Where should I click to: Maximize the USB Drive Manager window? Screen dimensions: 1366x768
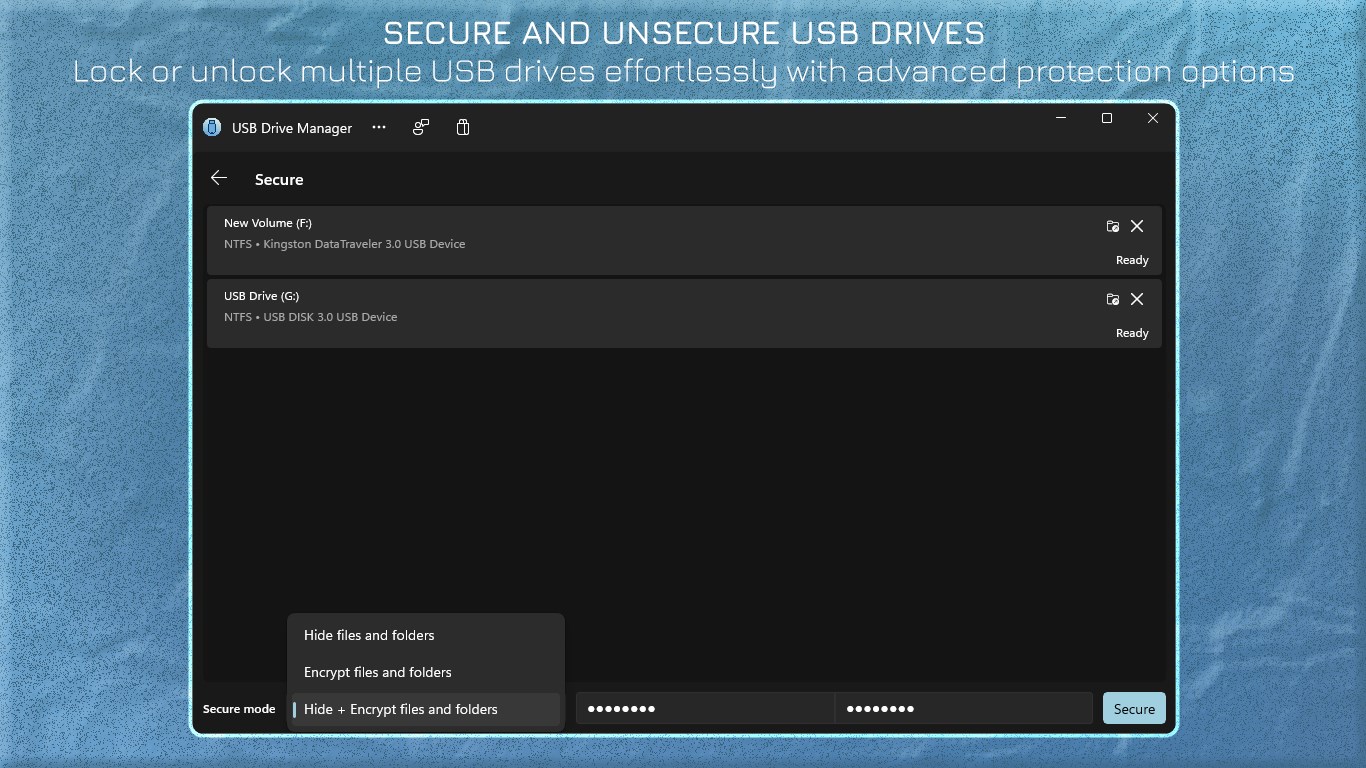[x=1107, y=118]
